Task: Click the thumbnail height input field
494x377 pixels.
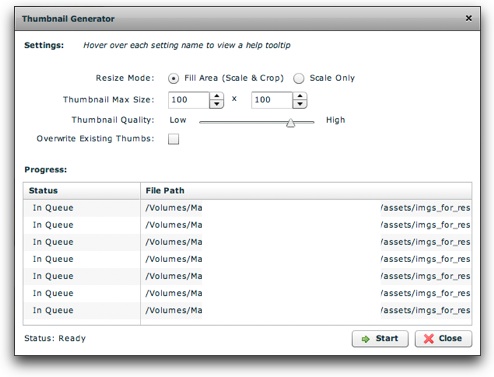Action: click(272, 100)
